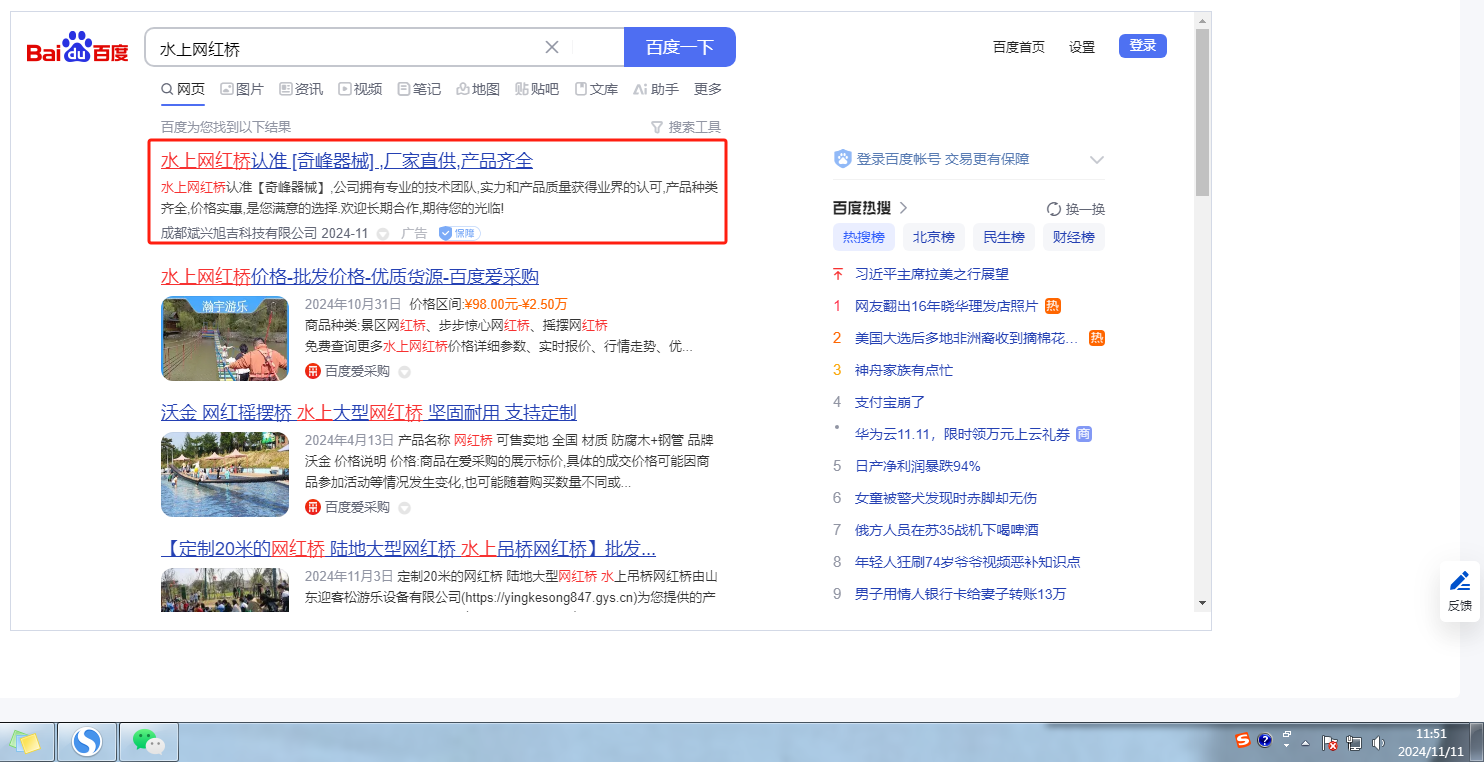Clear the search box with the X icon

[552, 47]
